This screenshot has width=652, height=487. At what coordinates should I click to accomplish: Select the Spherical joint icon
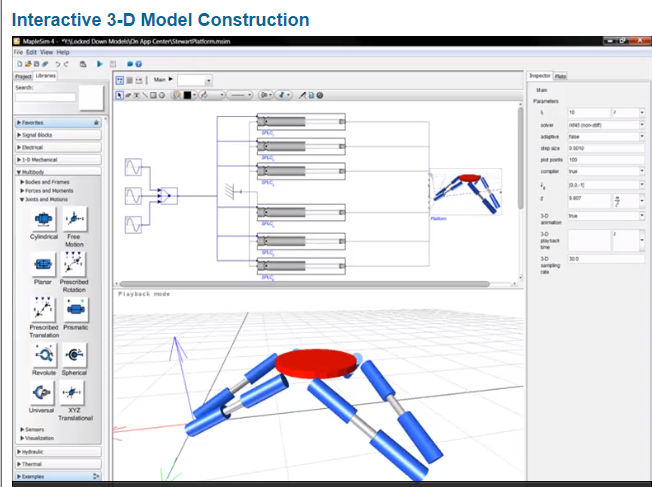coord(74,354)
